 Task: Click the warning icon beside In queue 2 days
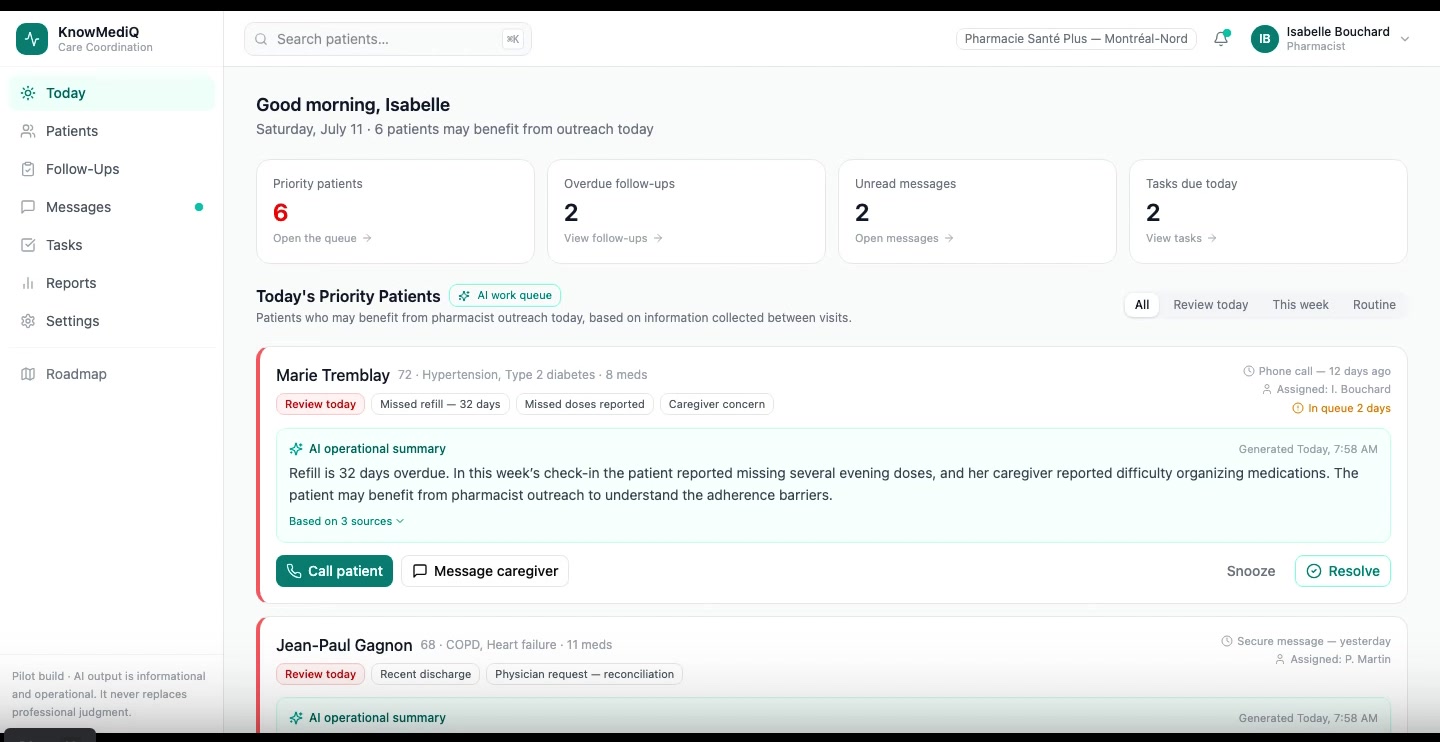pyautogui.click(x=1298, y=408)
